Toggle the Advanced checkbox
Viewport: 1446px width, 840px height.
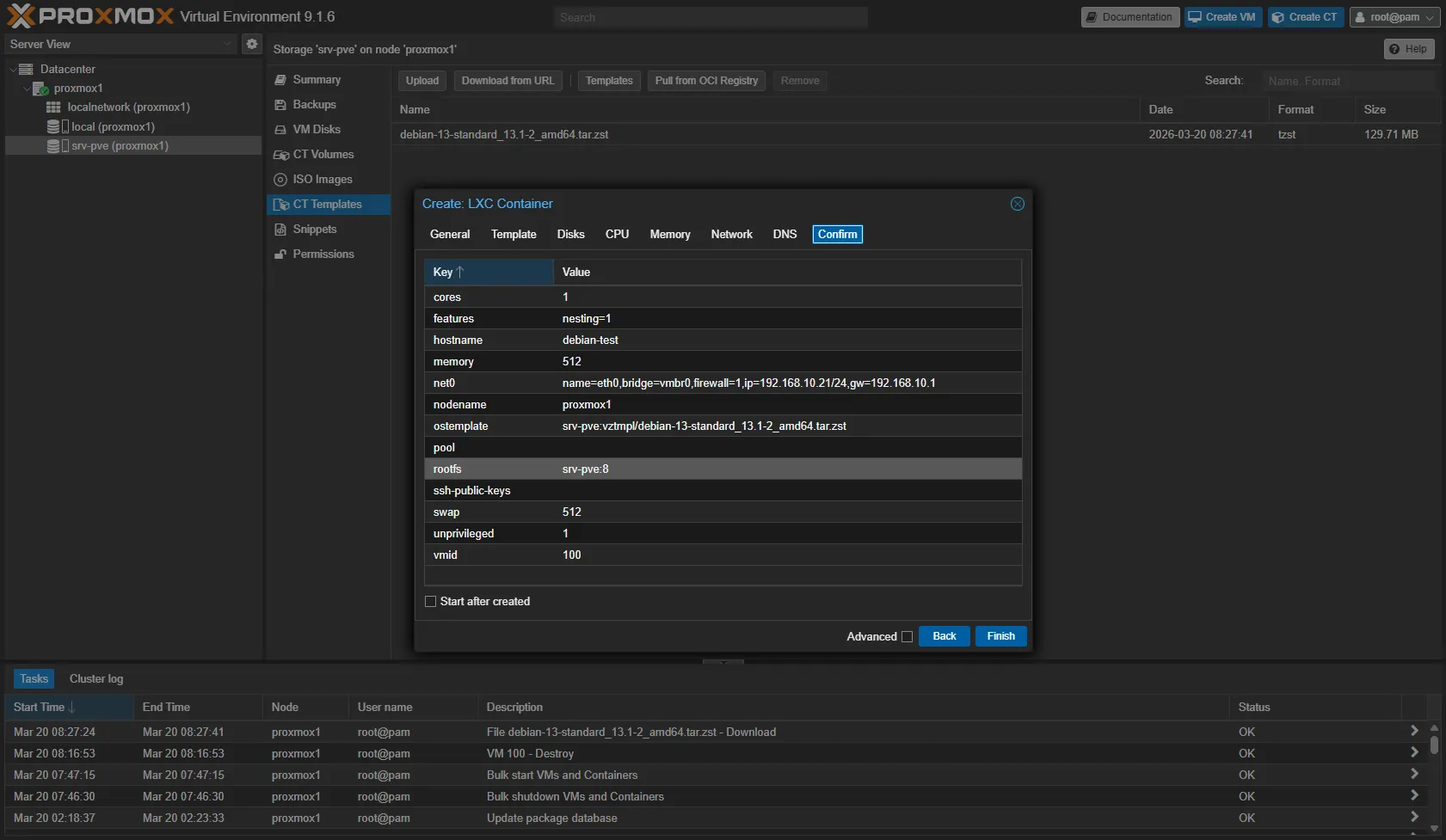click(x=907, y=637)
